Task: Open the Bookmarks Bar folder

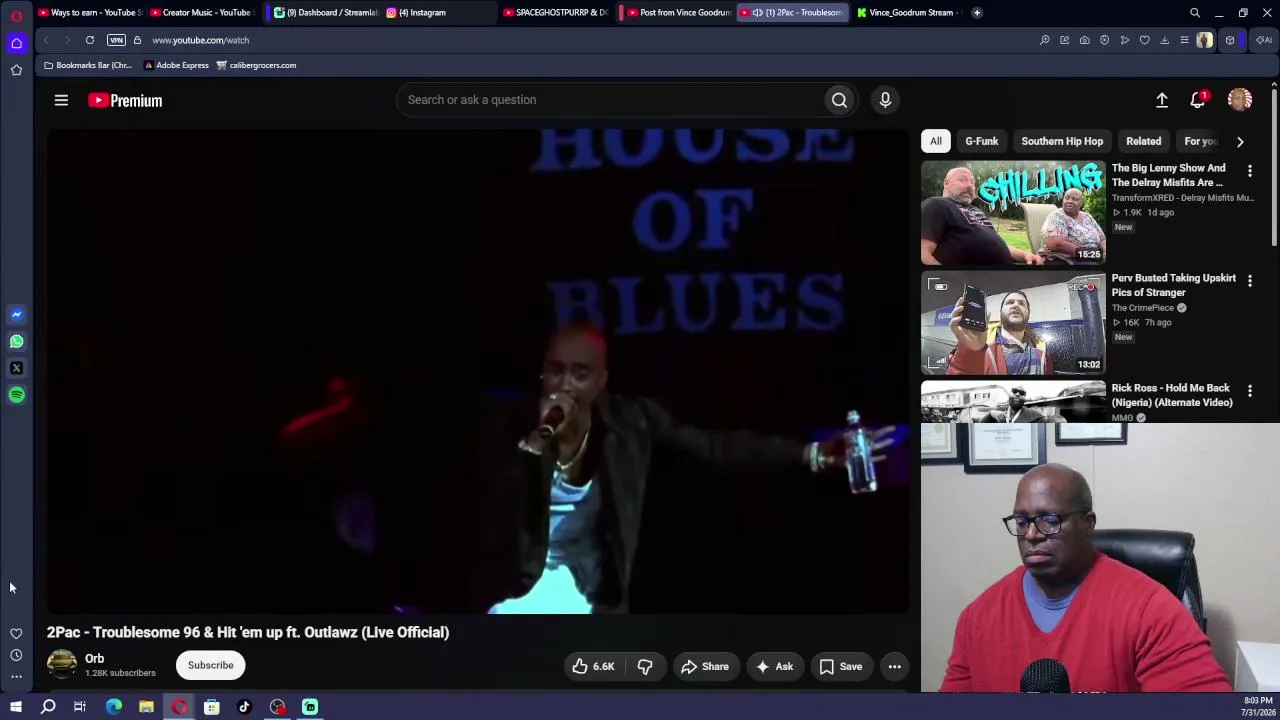Action: (x=88, y=65)
